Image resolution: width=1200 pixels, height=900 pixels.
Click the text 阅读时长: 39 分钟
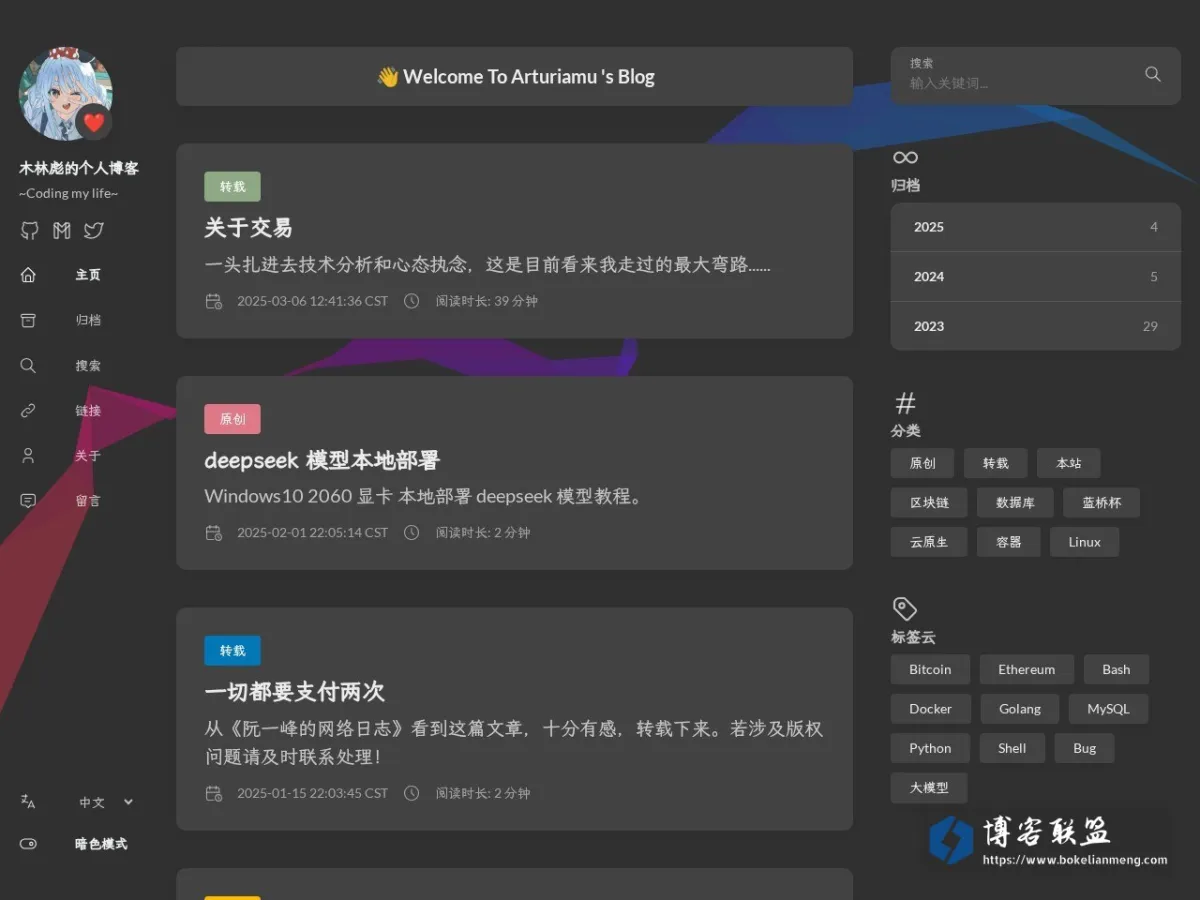click(486, 301)
